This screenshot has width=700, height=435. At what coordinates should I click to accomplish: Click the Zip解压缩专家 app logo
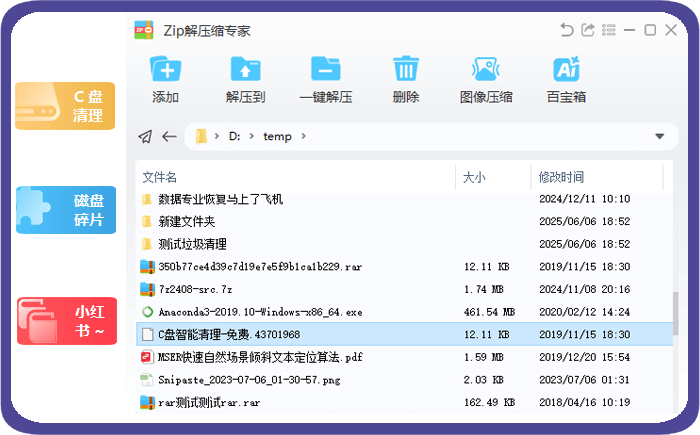click(144, 30)
